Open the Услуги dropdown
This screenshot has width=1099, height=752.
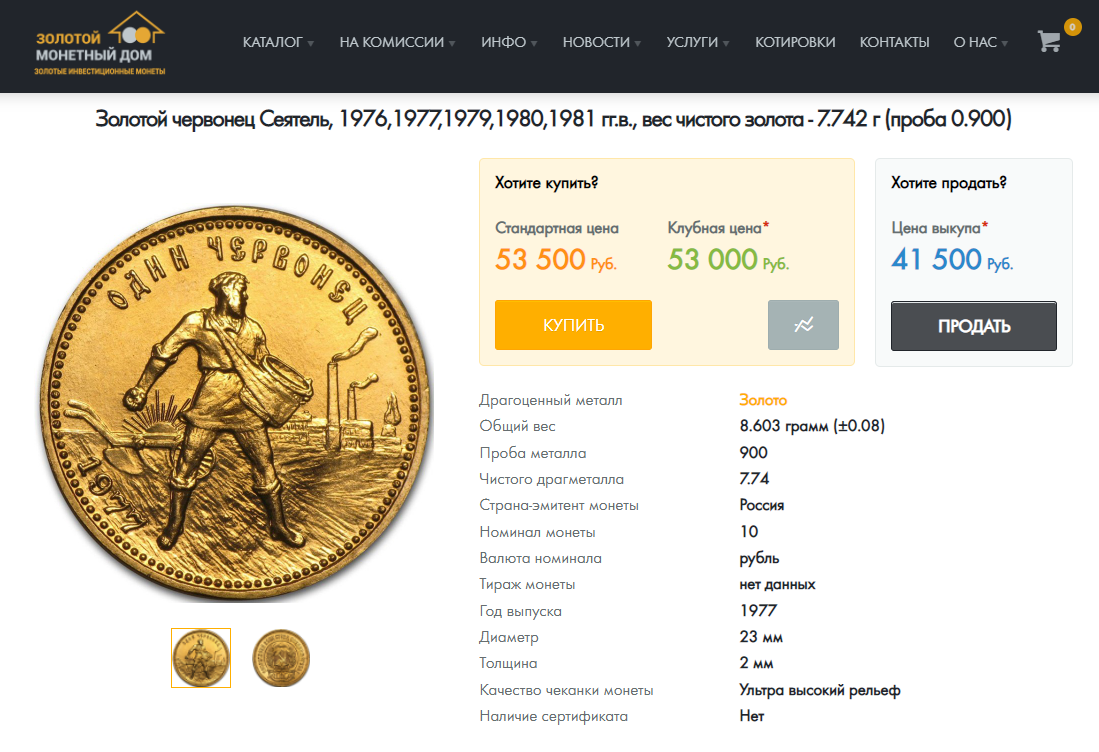click(698, 42)
